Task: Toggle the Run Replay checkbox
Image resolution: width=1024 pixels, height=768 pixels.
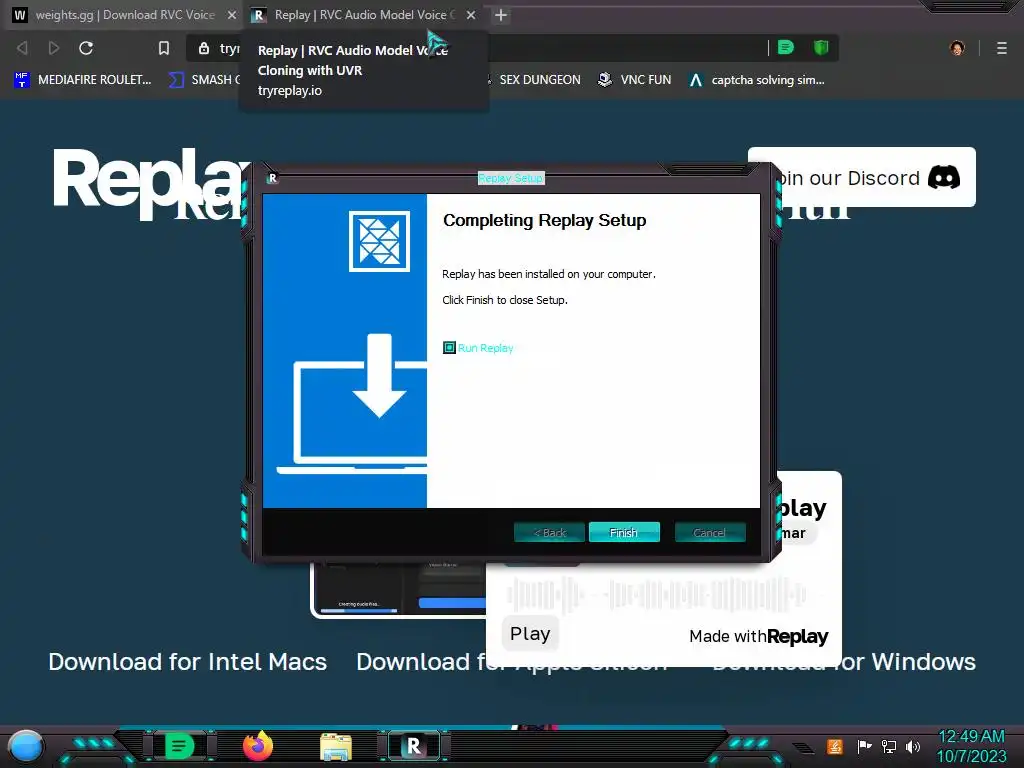Action: coord(449,347)
